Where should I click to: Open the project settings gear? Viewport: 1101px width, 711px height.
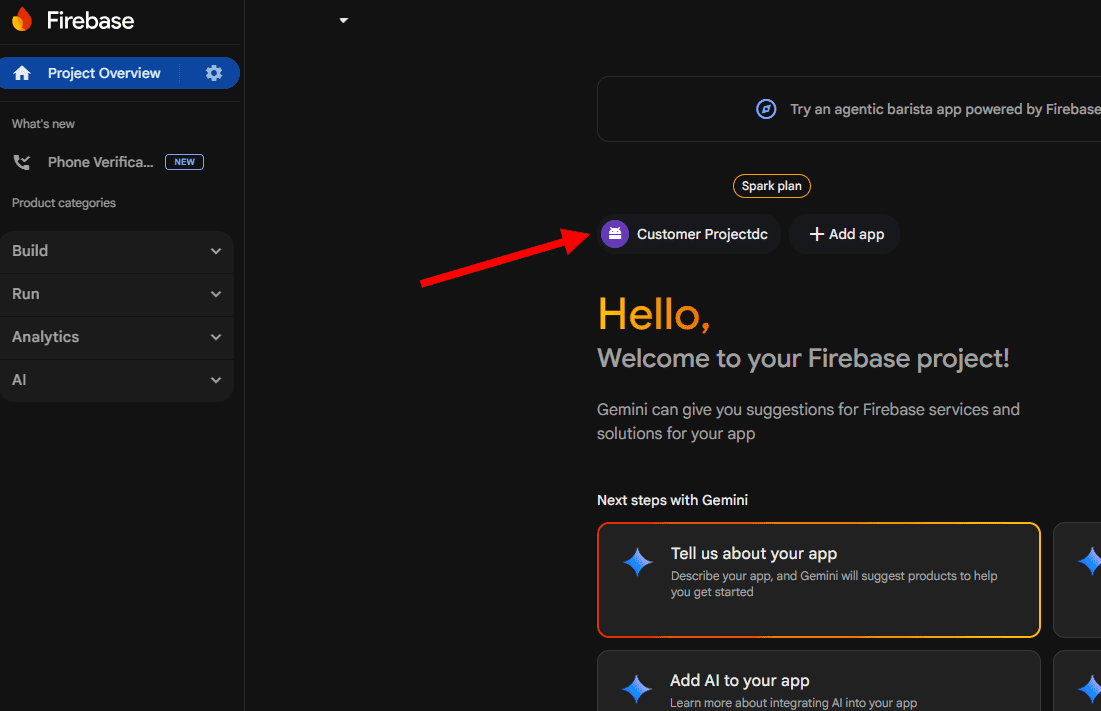tap(213, 73)
